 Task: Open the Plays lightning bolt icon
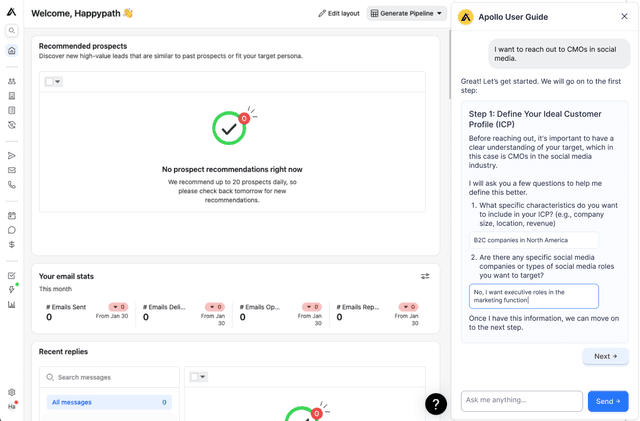[11, 290]
